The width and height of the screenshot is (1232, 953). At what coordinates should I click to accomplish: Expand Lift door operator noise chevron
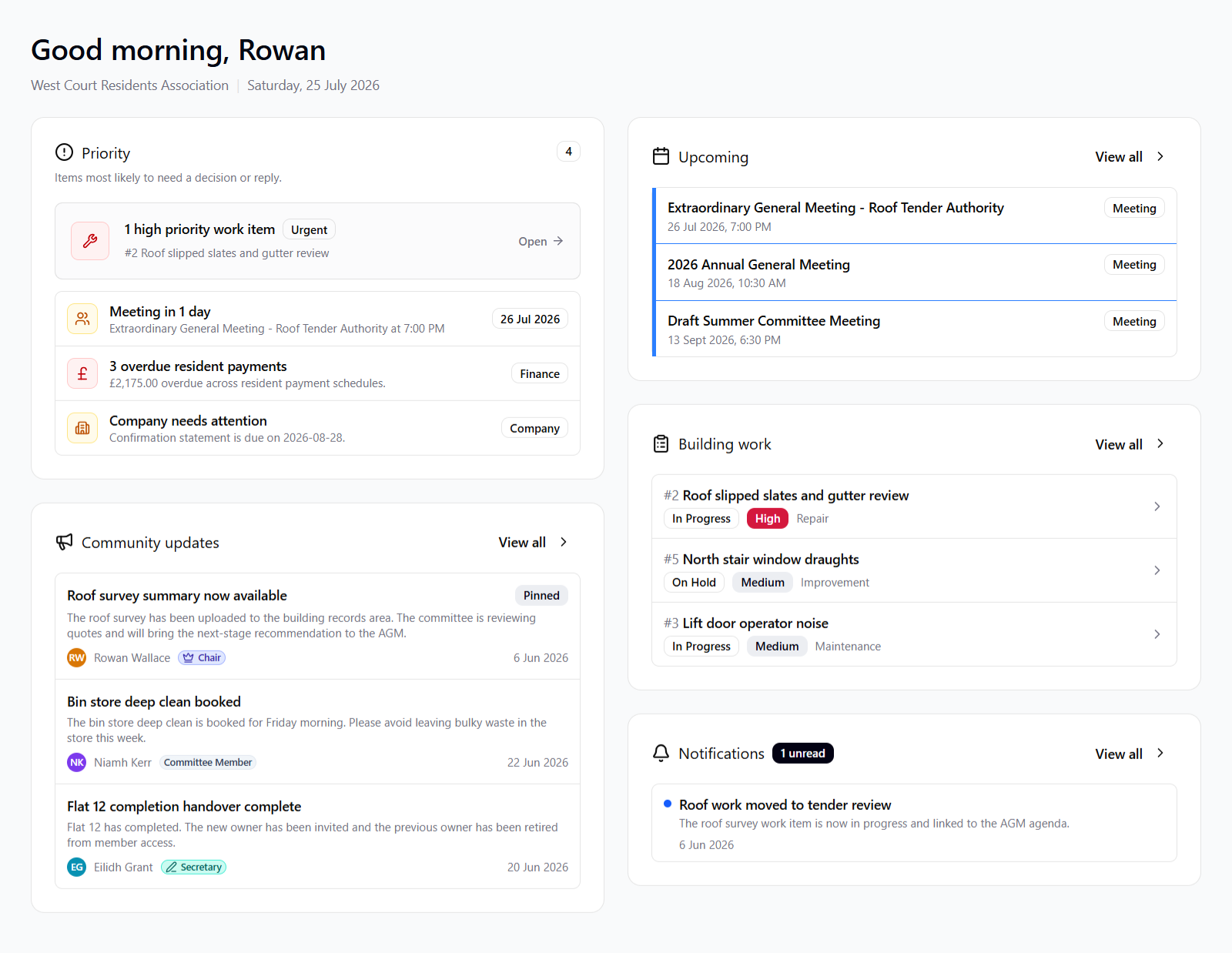(x=1157, y=634)
